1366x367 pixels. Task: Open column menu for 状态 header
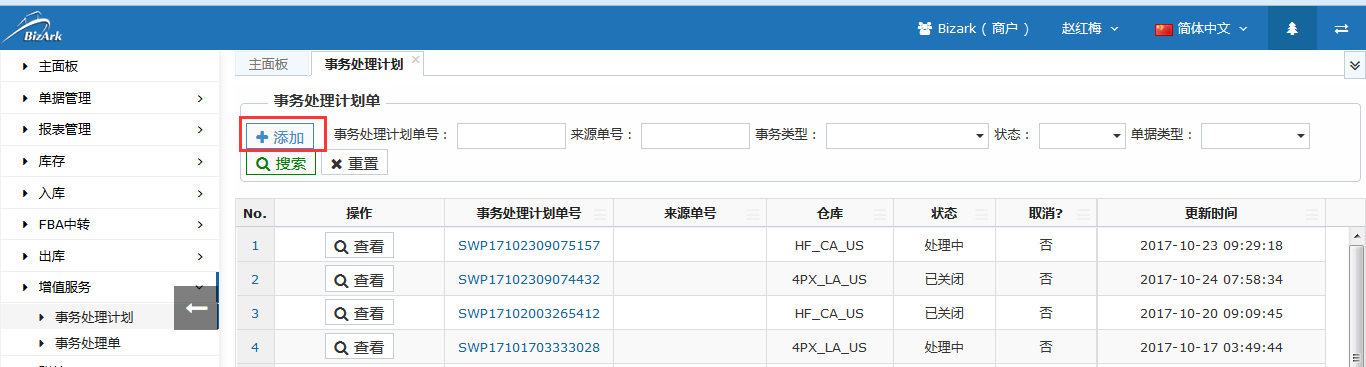(981, 214)
